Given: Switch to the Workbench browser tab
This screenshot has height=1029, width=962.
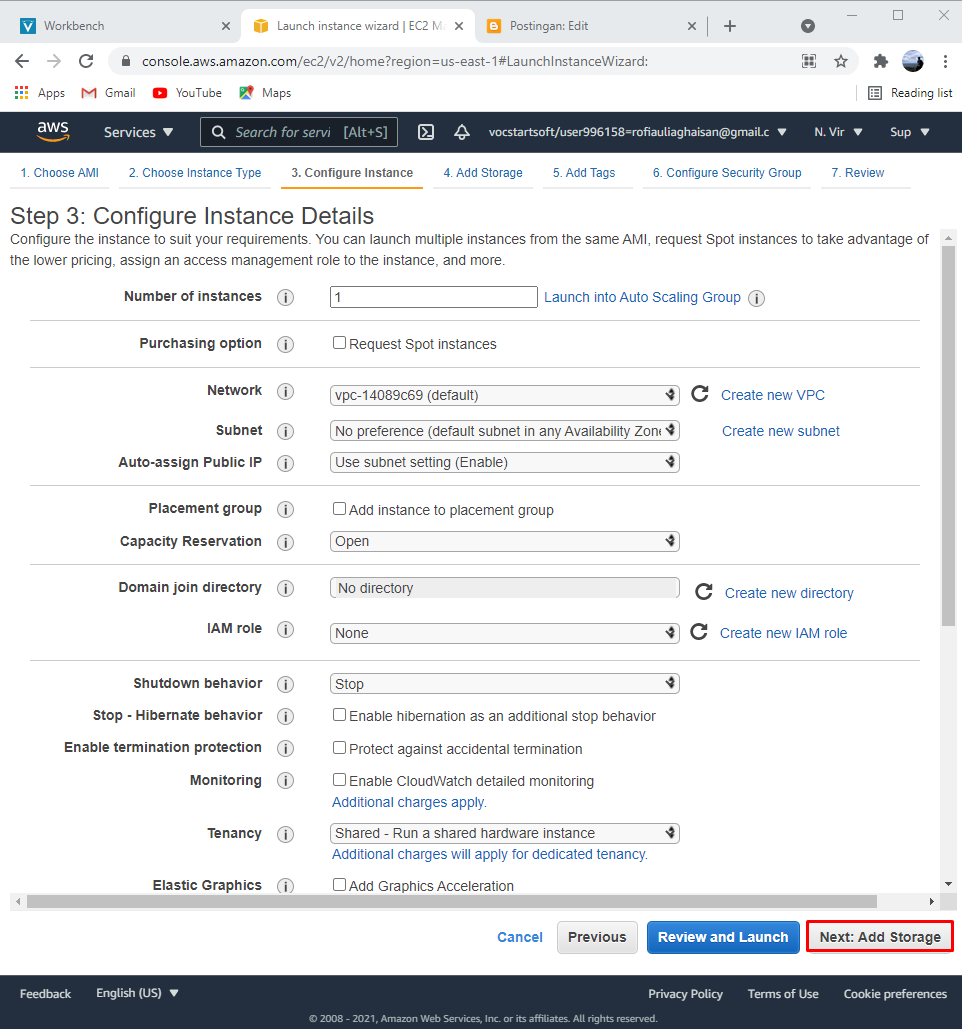Looking at the screenshot, I should click(125, 26).
